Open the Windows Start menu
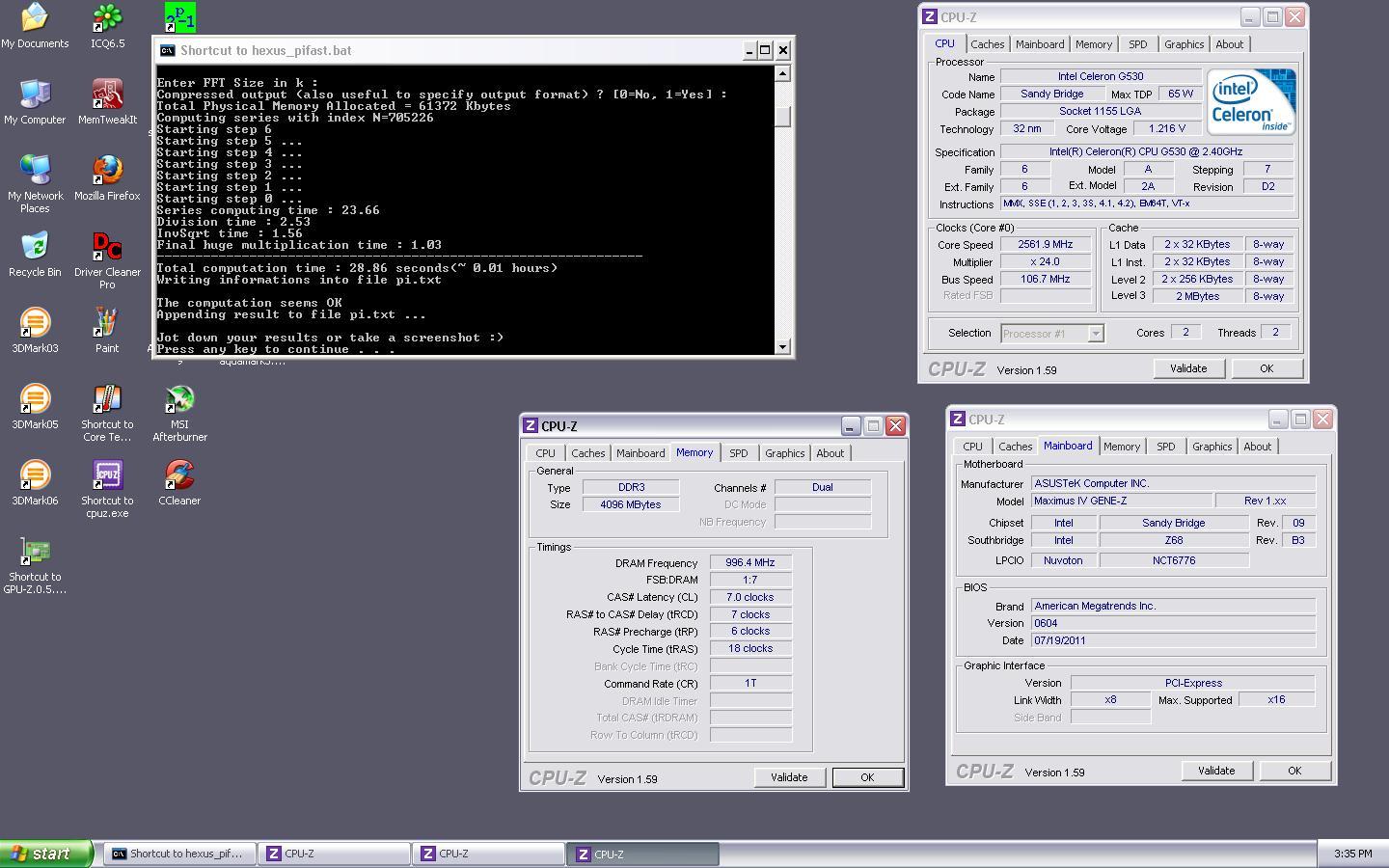 (x=46, y=854)
